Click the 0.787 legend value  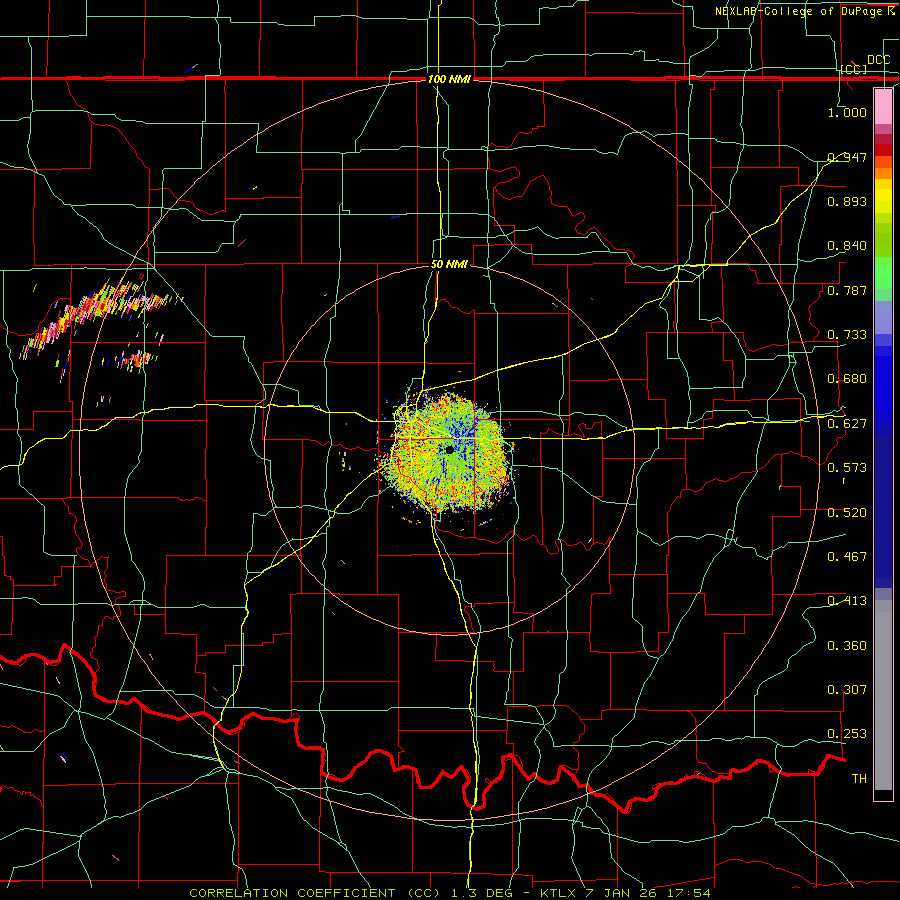[847, 290]
